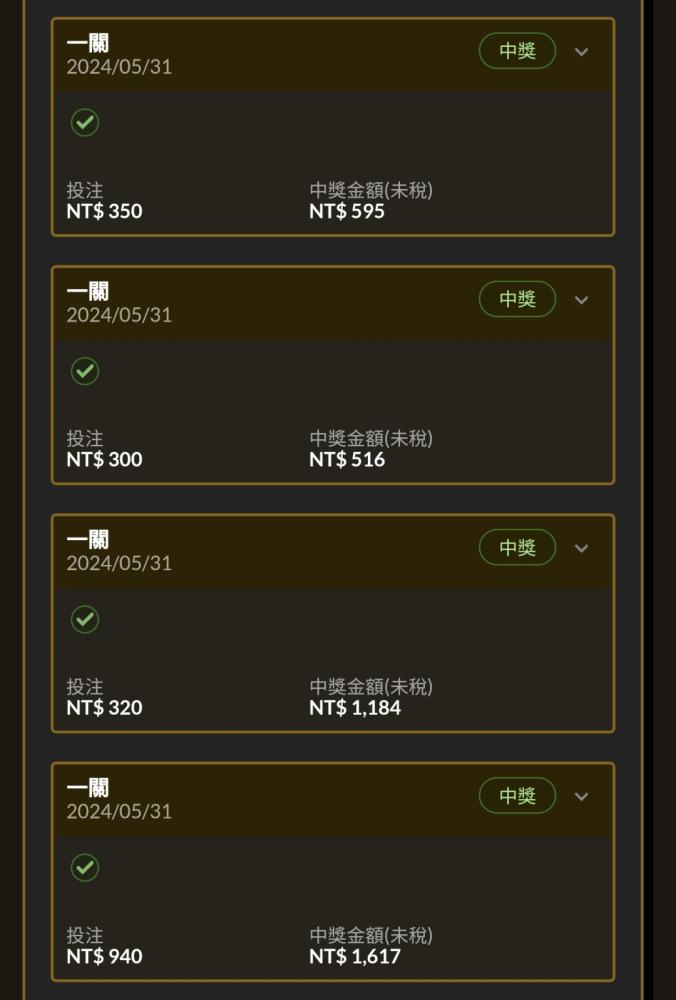Click the NT$ 300 stake amount
This screenshot has width=676, height=1000.
click(105, 459)
